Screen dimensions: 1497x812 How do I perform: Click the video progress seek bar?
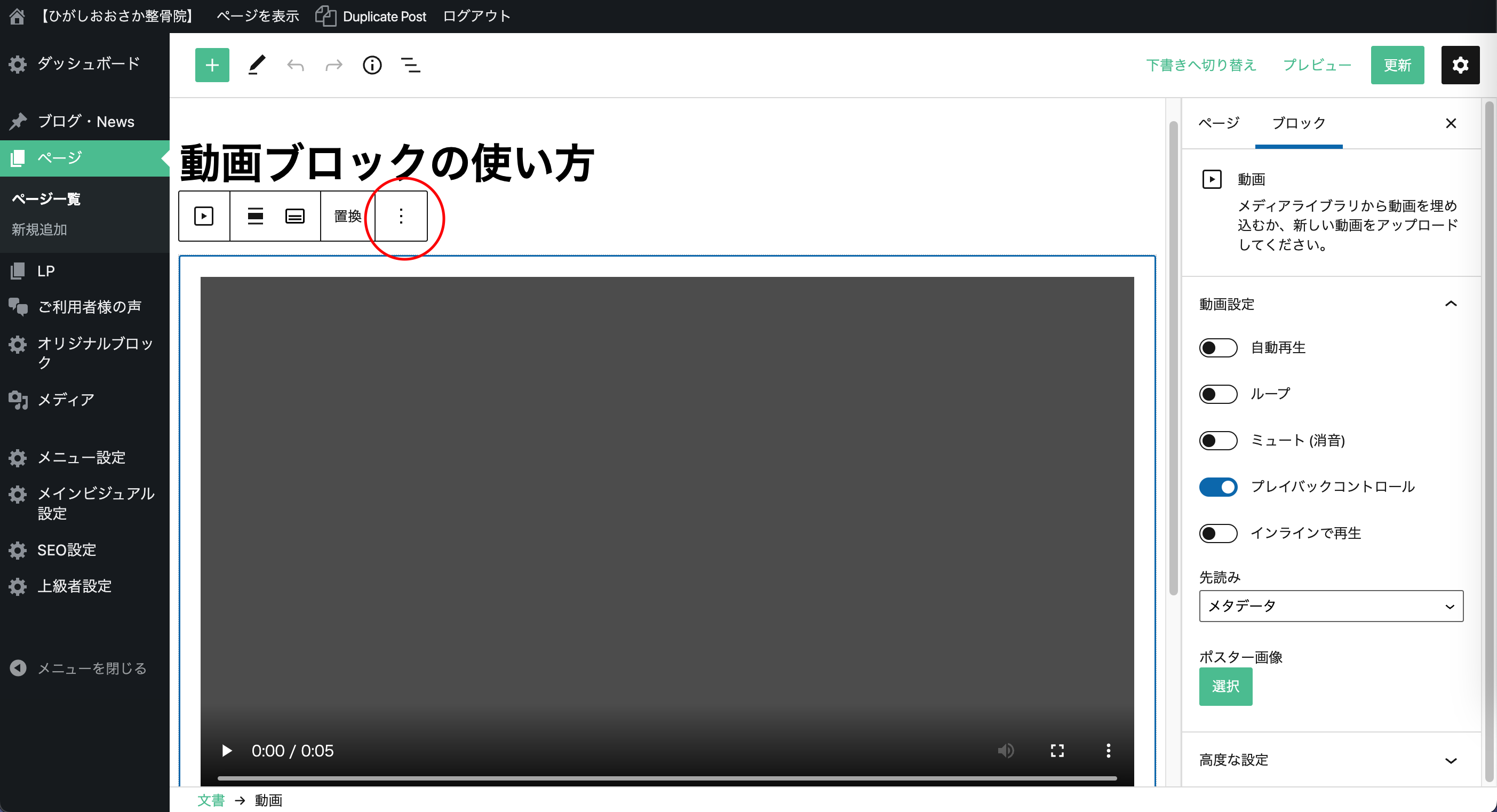666,778
